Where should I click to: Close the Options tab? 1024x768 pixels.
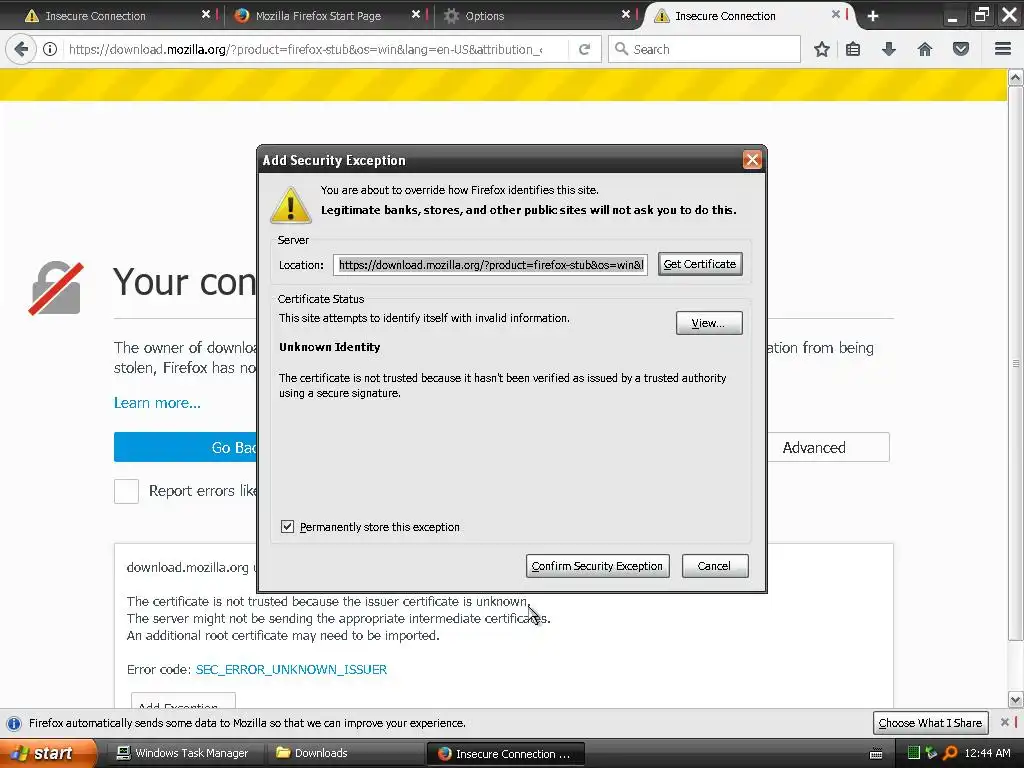tap(626, 14)
